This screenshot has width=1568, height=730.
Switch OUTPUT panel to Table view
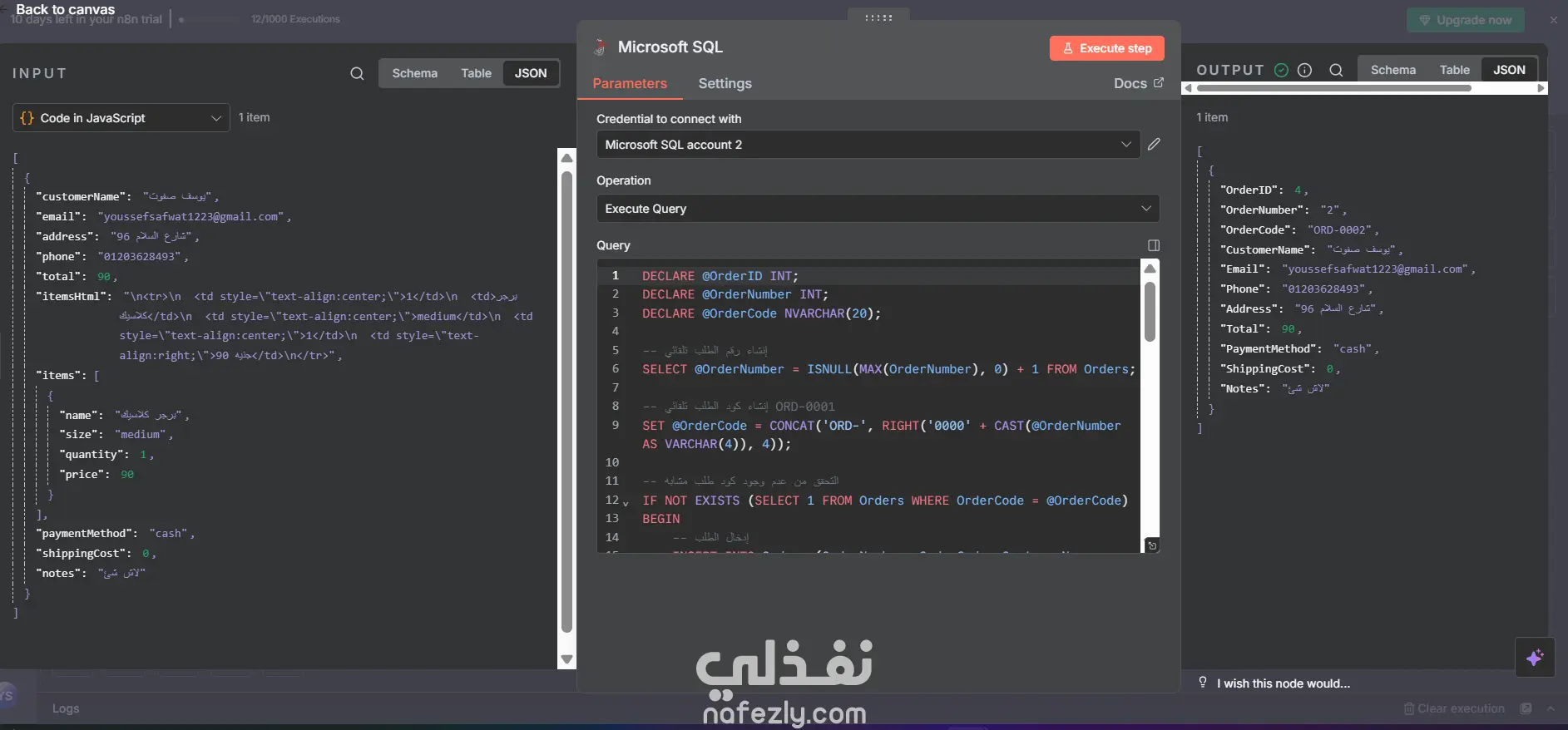pyautogui.click(x=1455, y=70)
